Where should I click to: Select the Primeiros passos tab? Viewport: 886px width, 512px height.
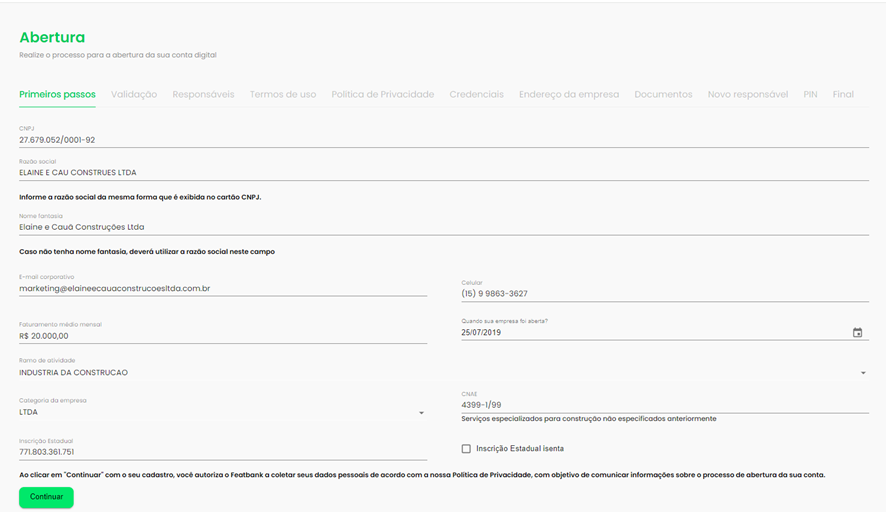click(57, 94)
